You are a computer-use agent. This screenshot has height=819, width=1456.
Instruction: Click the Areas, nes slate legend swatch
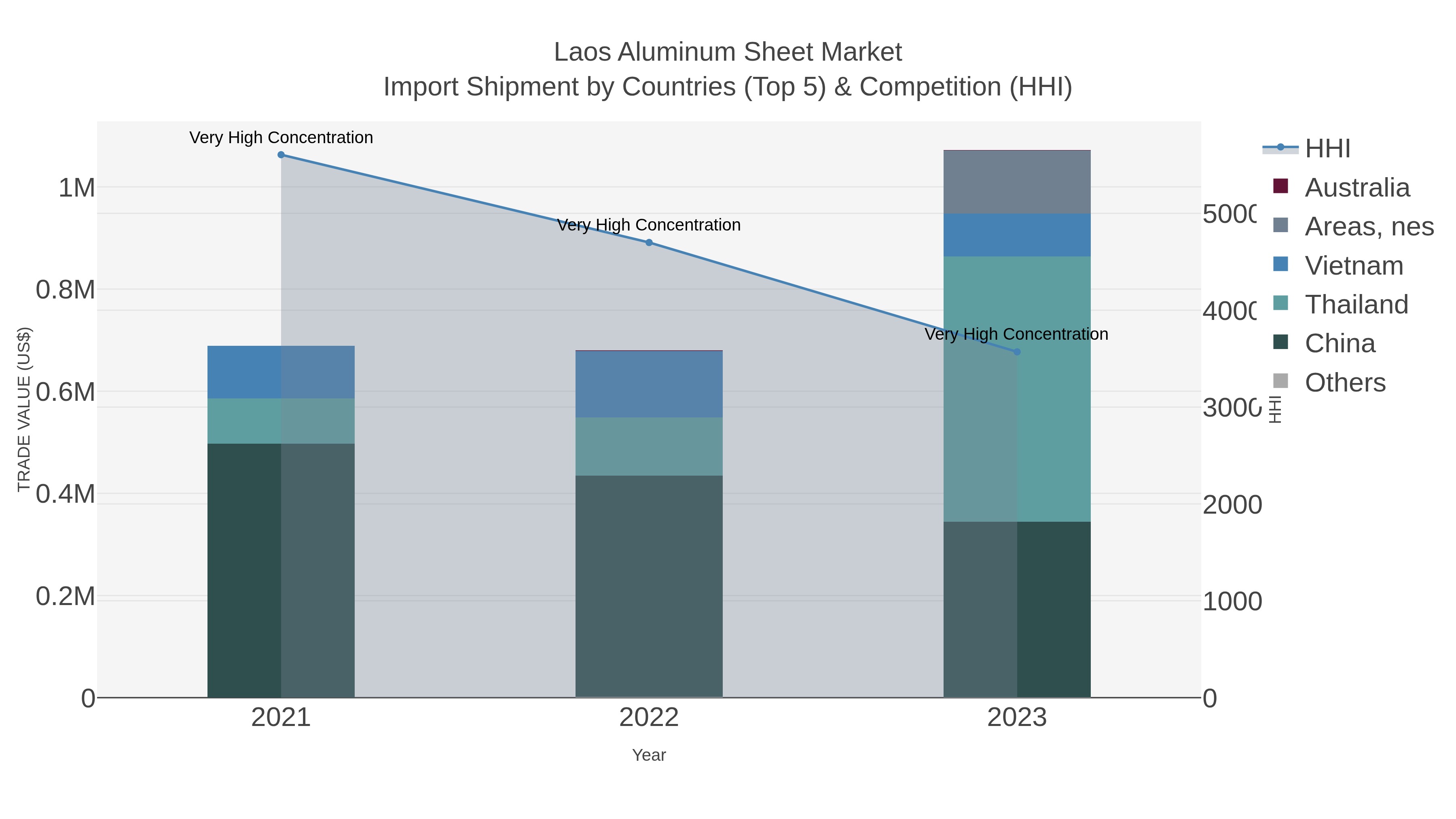tap(1280, 225)
